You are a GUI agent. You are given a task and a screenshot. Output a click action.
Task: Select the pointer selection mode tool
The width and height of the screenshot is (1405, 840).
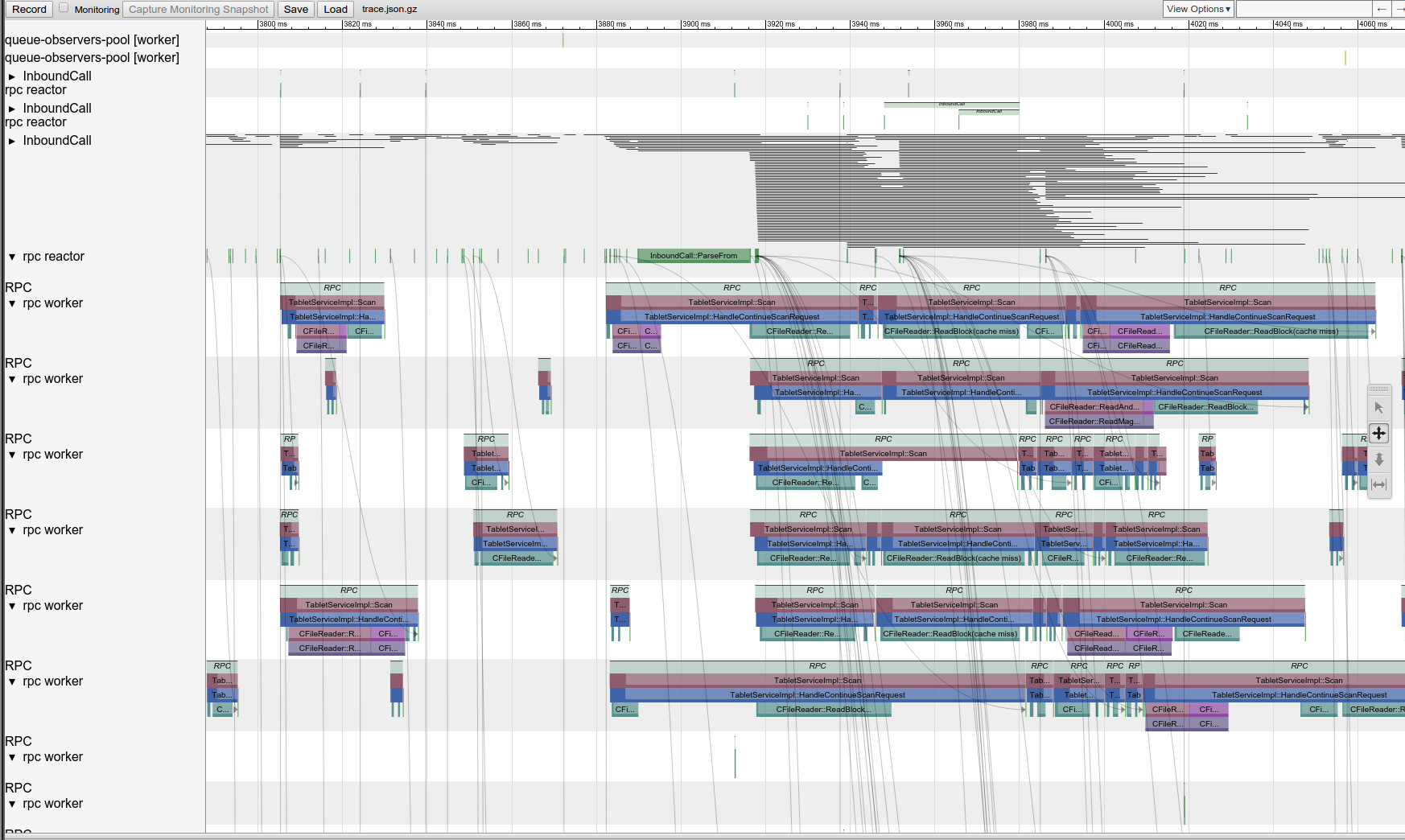click(x=1378, y=408)
